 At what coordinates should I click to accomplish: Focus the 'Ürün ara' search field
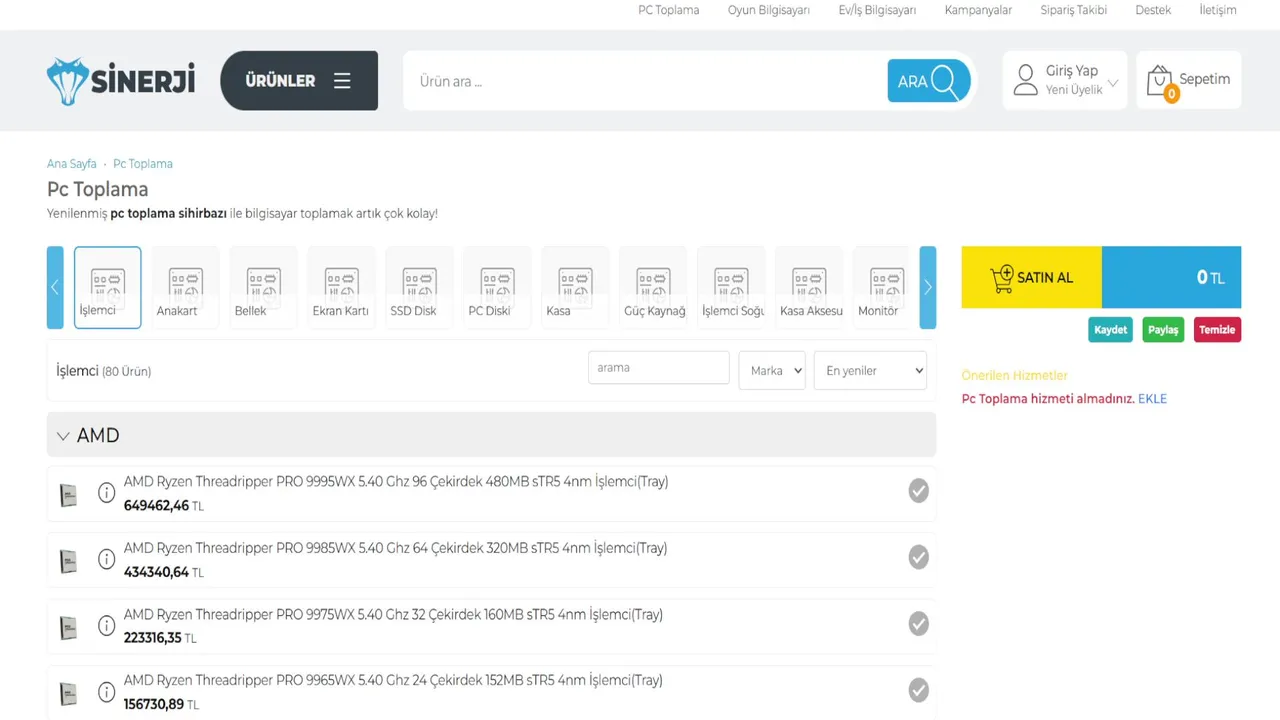pyautogui.click(x=645, y=81)
